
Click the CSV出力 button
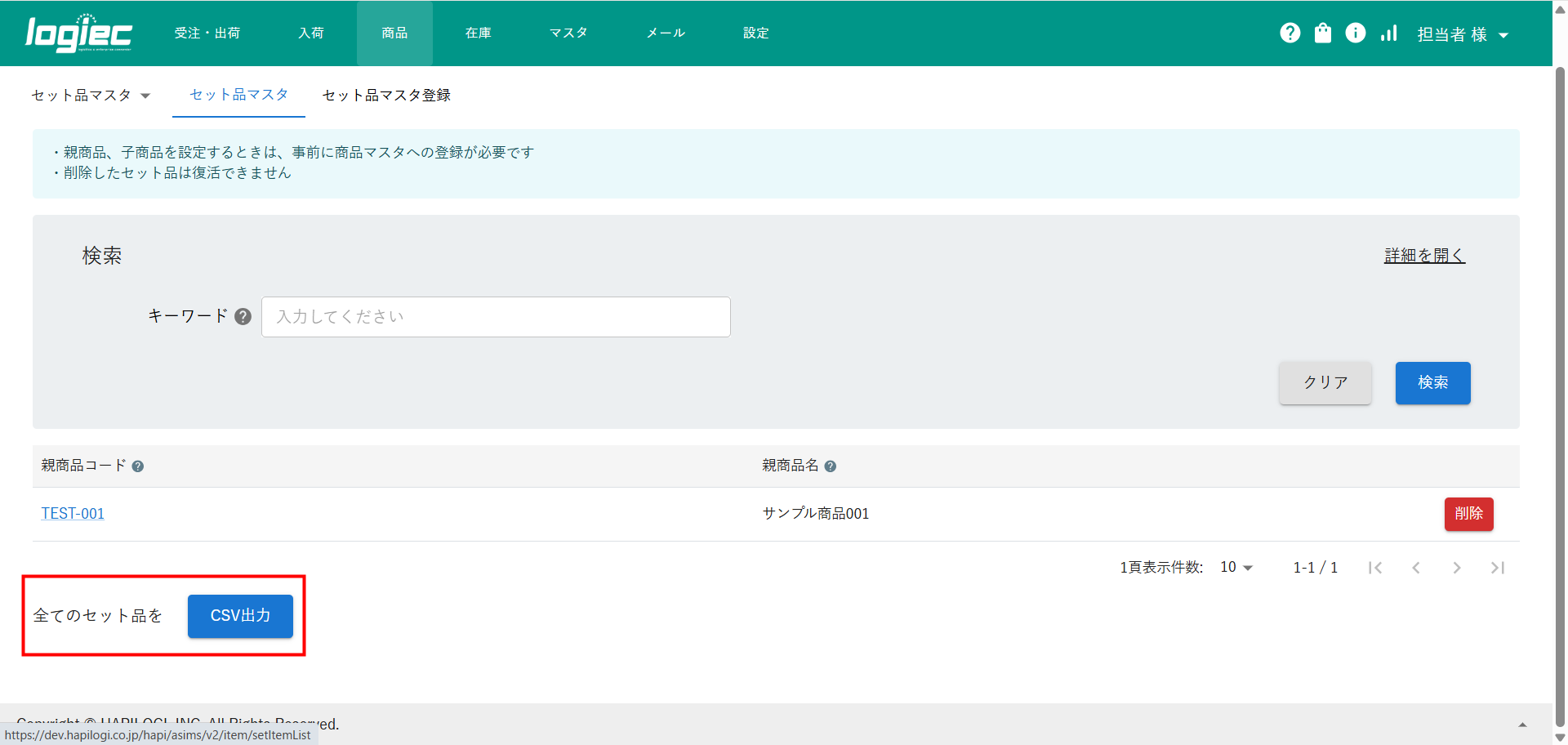(240, 616)
